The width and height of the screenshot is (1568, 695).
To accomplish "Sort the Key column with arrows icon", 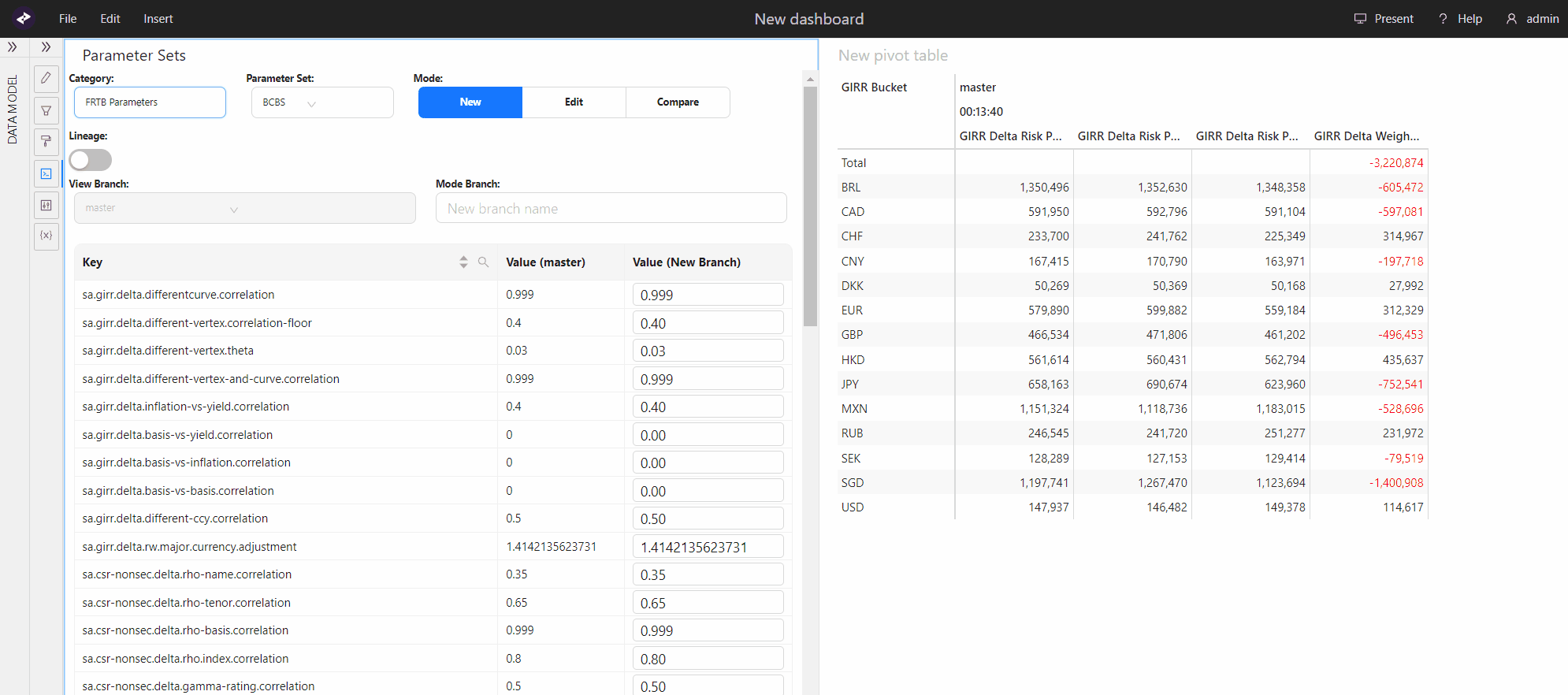I will pos(463,262).
